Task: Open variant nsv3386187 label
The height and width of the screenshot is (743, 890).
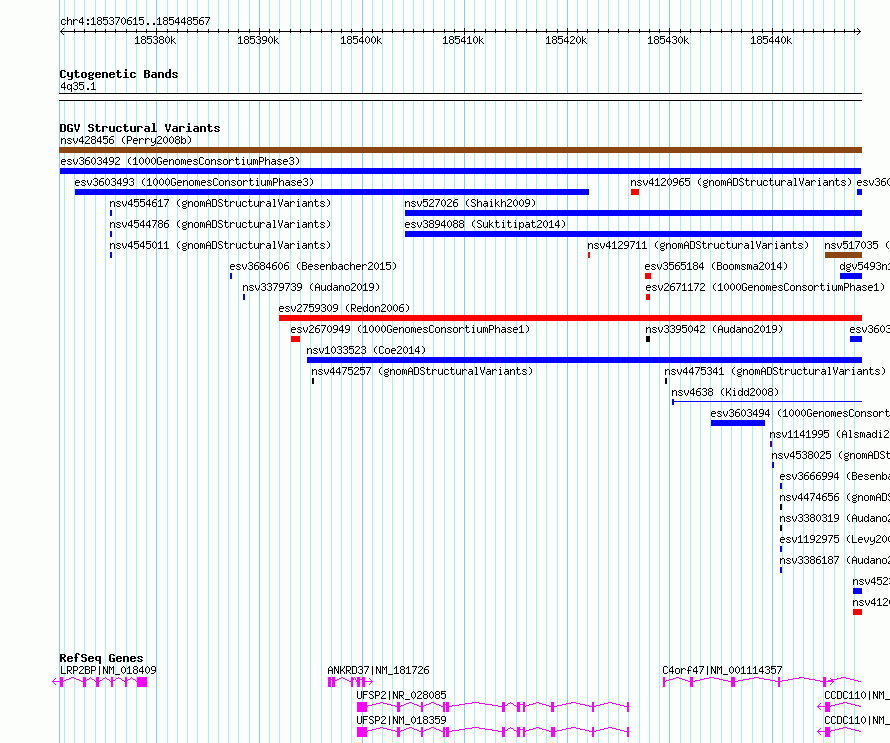Action: click(834, 560)
